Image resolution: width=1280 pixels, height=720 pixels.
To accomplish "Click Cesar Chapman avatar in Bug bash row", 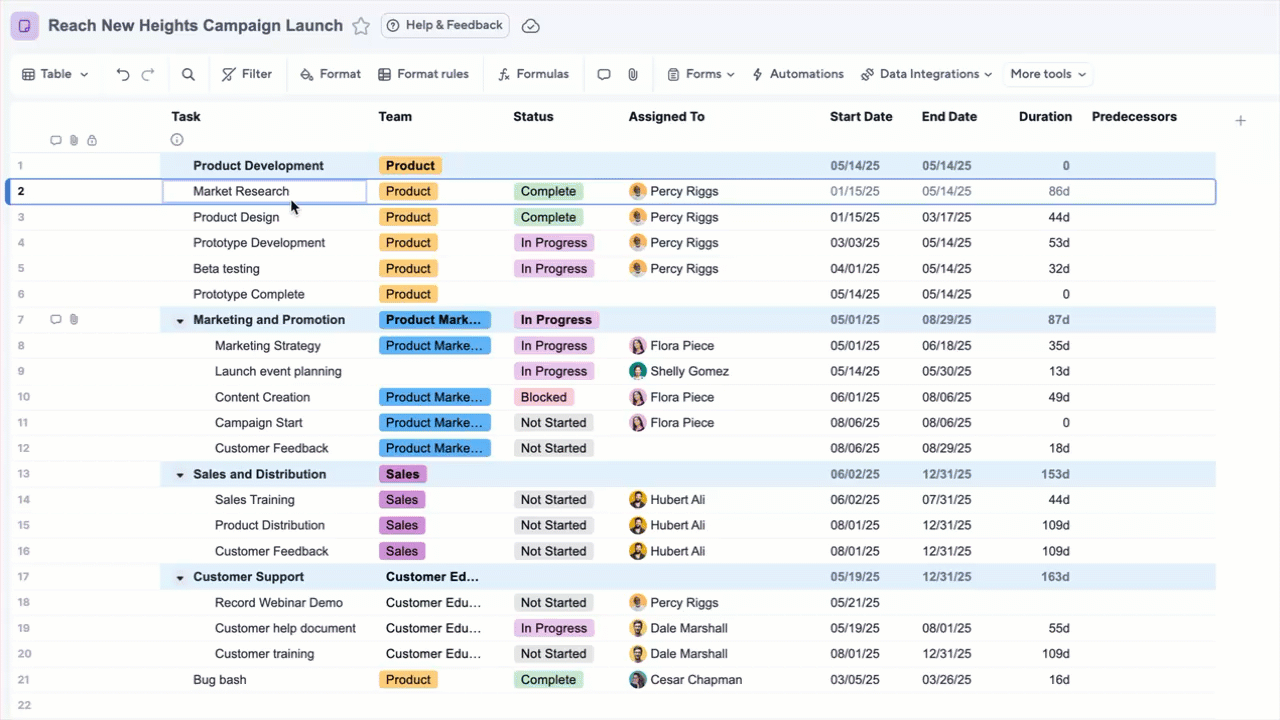I will coord(638,680).
